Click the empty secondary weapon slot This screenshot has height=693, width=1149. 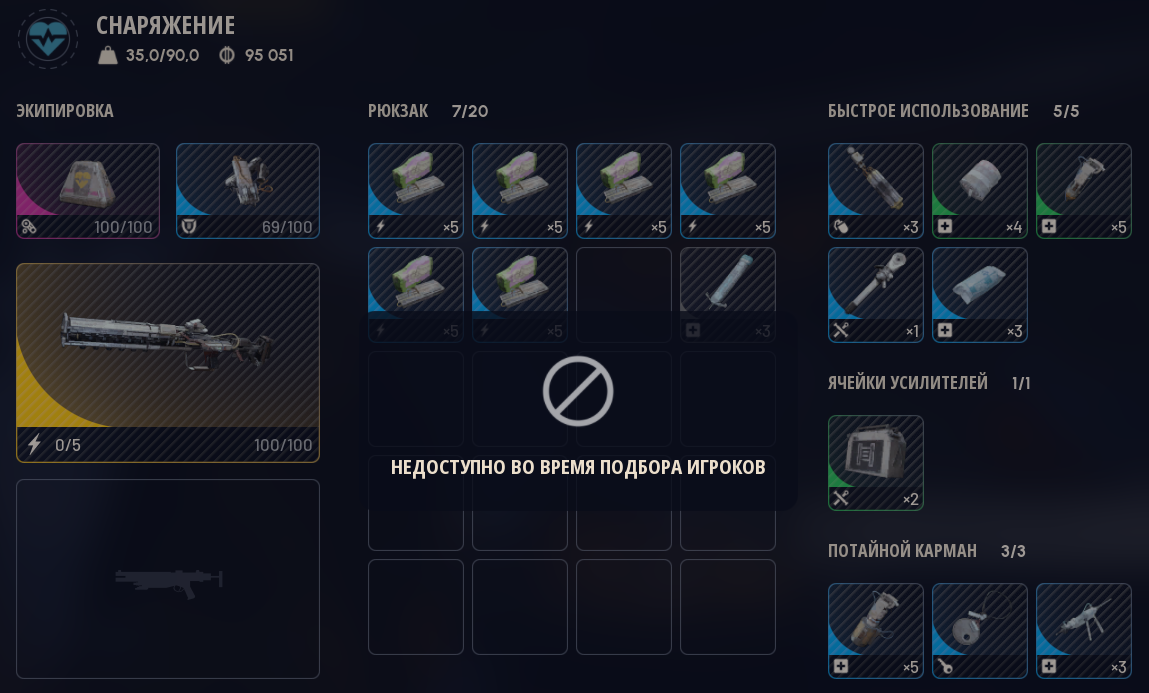[168, 579]
